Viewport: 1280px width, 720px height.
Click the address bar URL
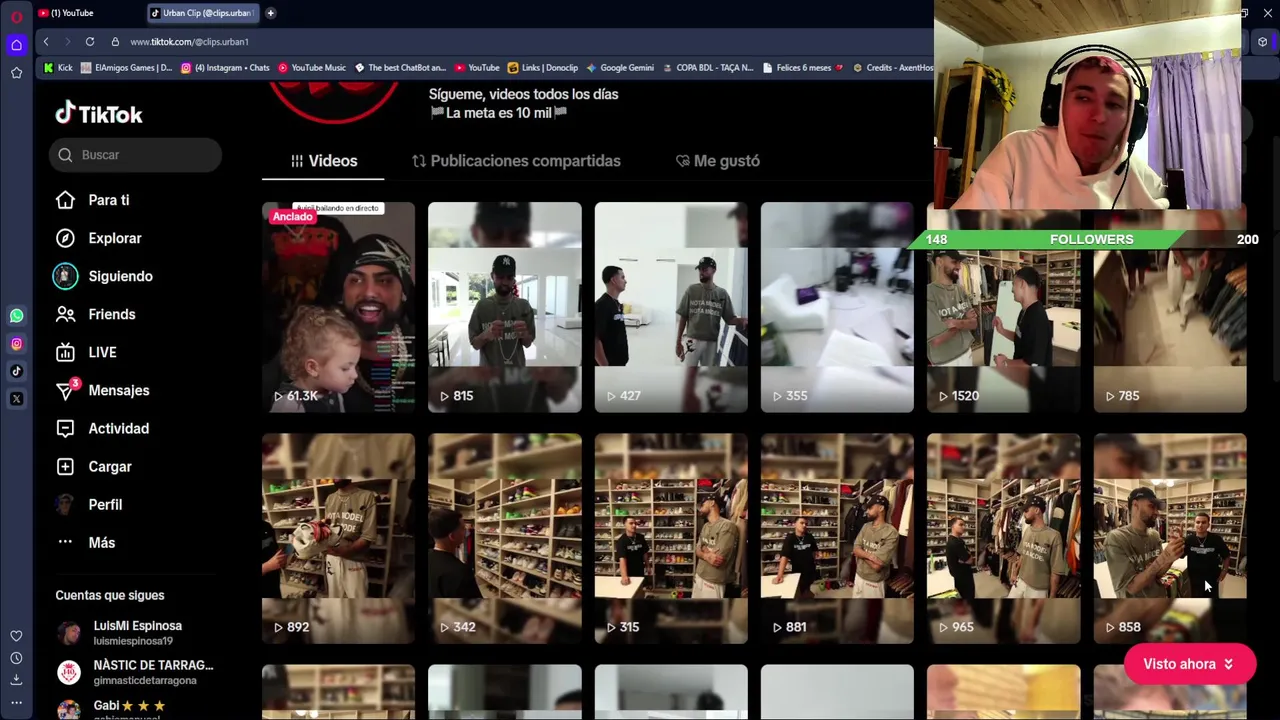coord(189,42)
